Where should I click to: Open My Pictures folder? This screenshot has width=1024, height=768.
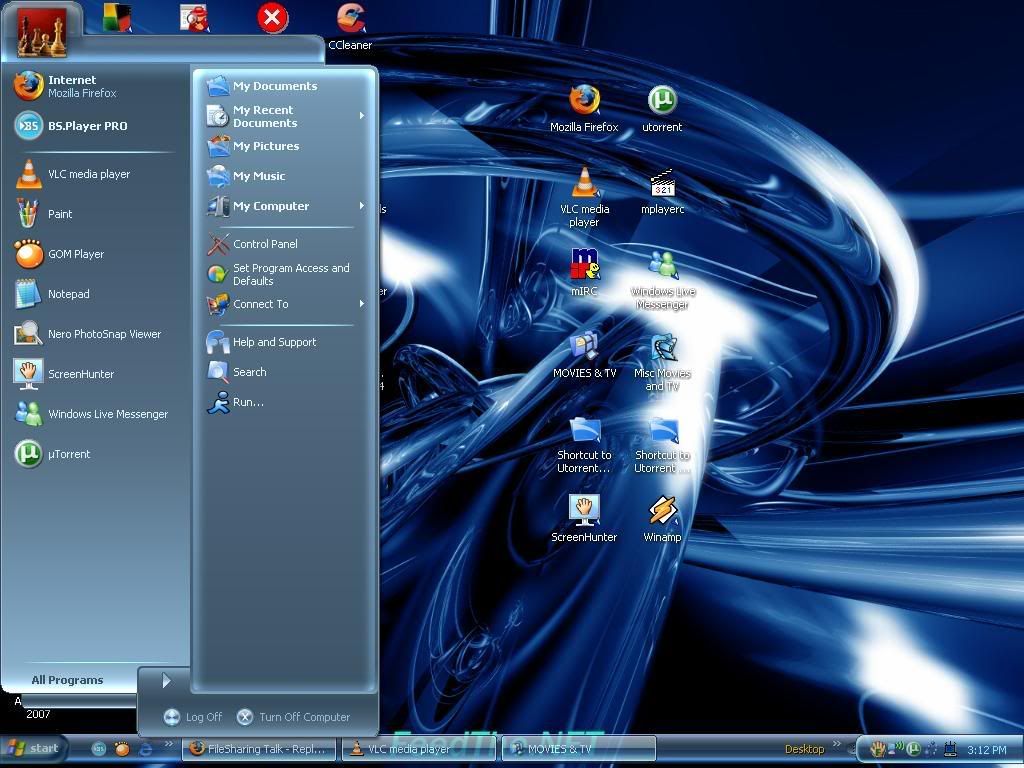(285, 146)
